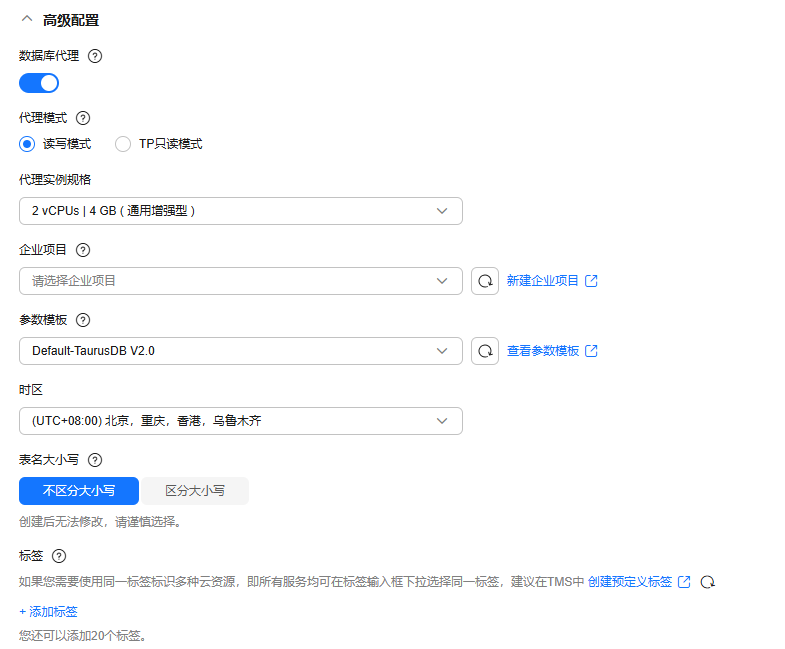Click help icon beside 企业项目

pyautogui.click(x=83, y=250)
